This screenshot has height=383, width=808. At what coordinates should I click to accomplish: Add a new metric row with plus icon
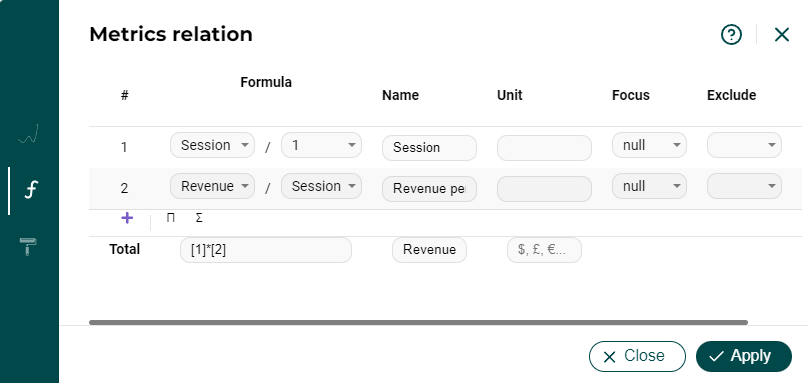[x=127, y=218]
